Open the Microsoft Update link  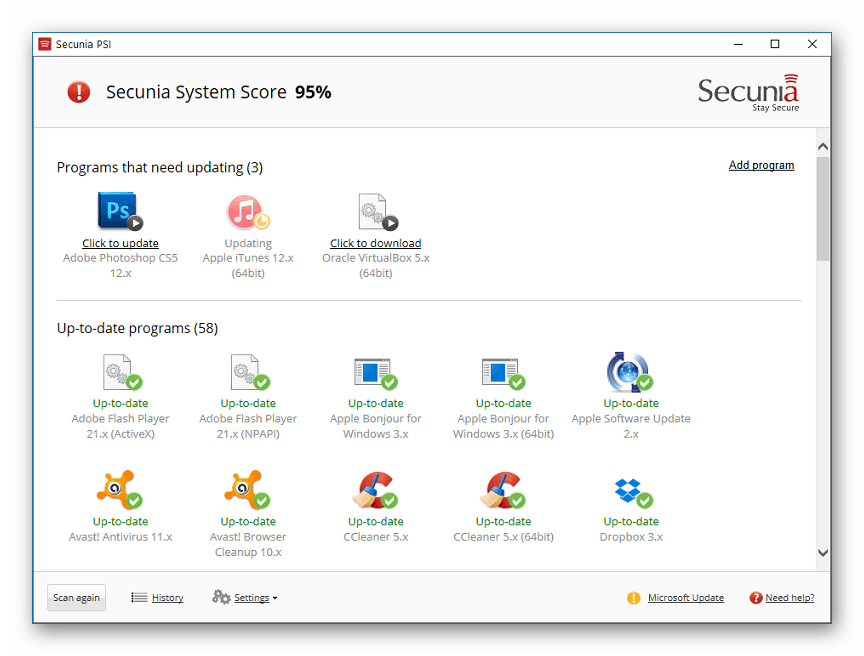click(685, 598)
